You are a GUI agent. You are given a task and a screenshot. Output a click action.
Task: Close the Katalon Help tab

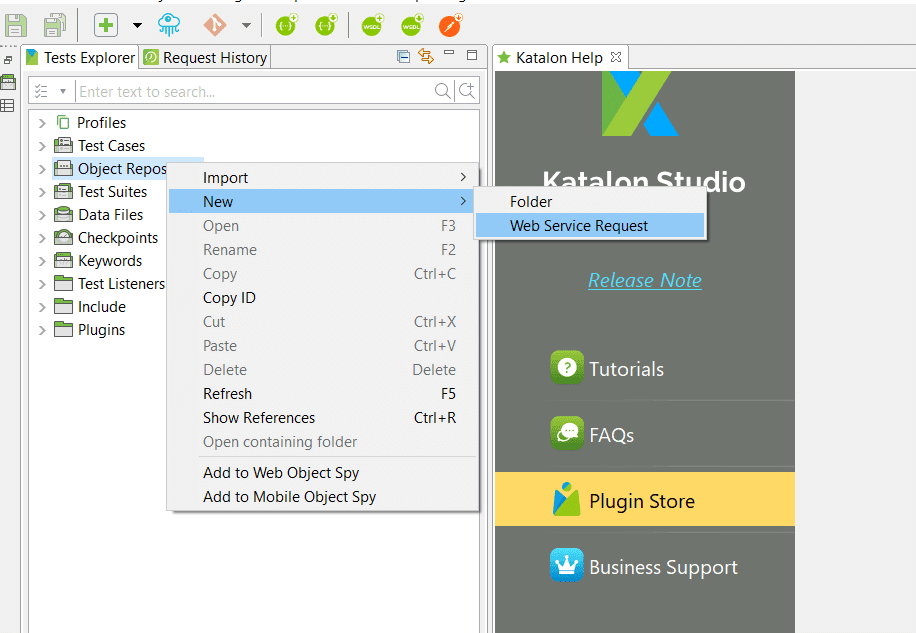coord(616,57)
